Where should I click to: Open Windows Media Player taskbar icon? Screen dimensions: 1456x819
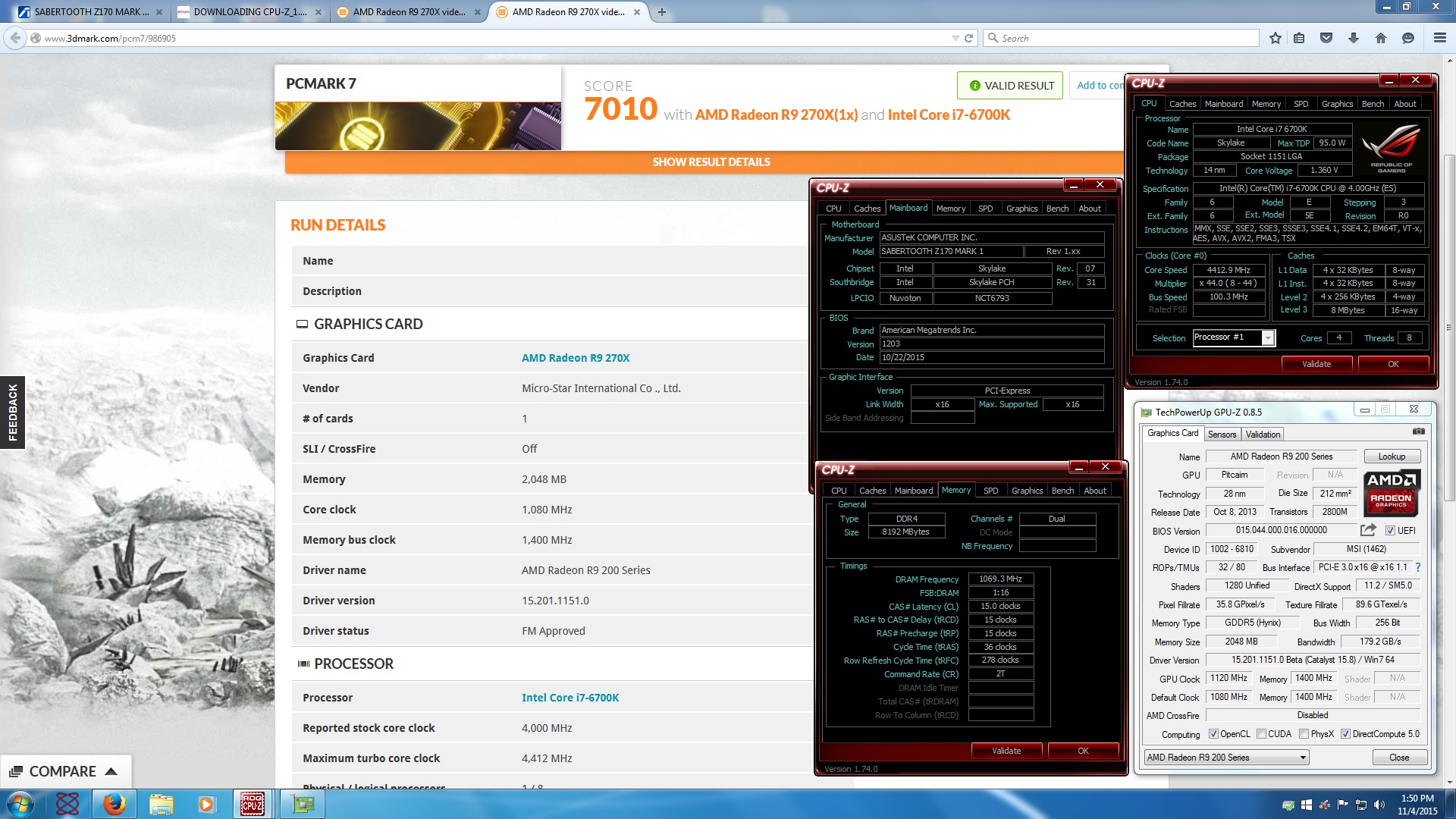click(x=206, y=804)
